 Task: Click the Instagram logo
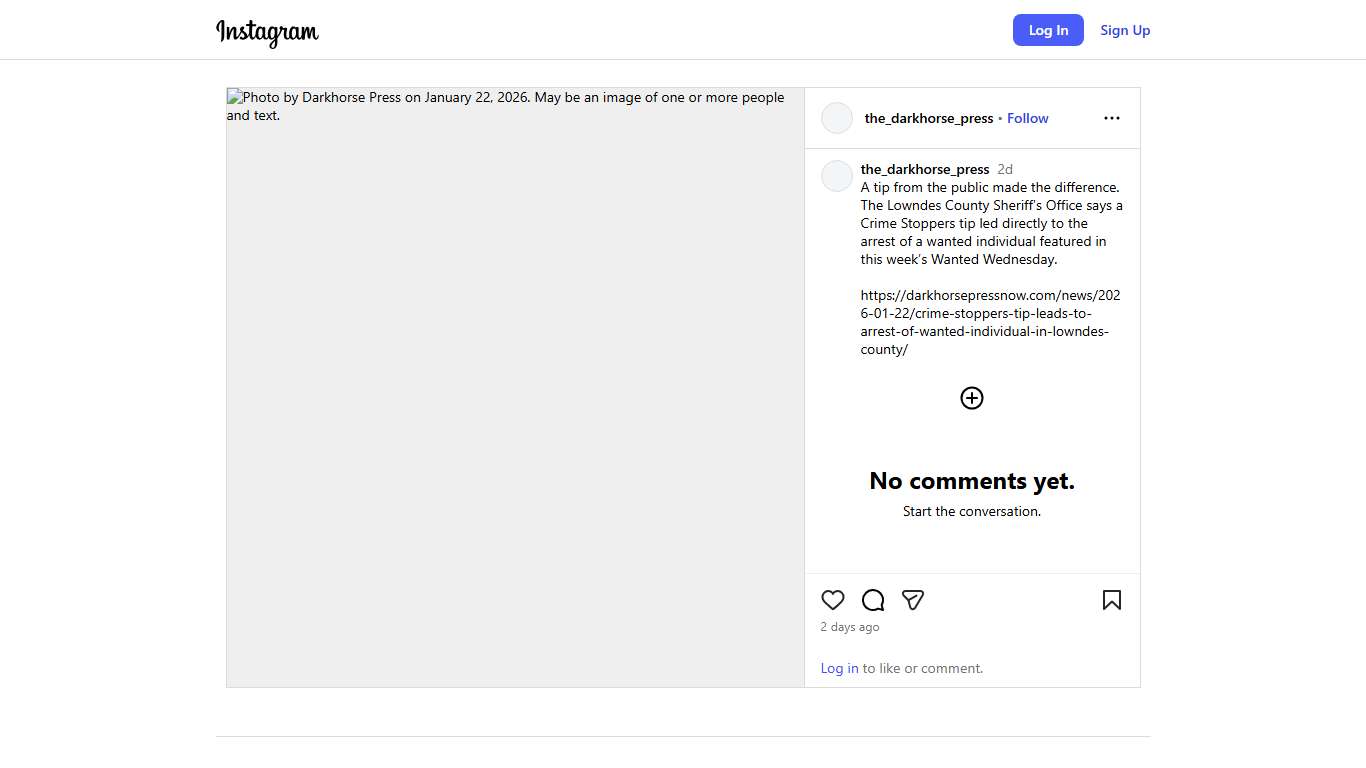[x=267, y=32]
